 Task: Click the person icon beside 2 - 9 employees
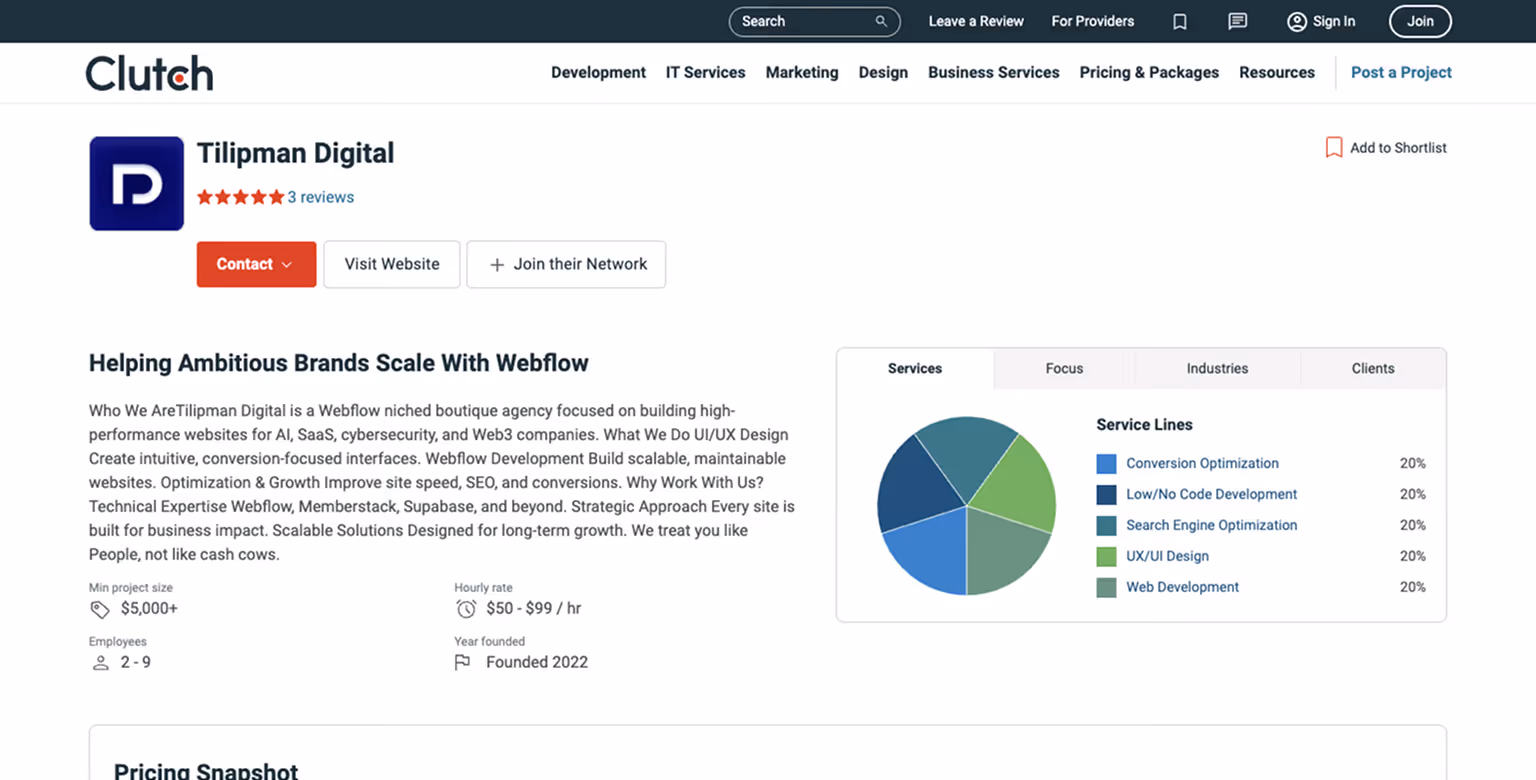click(100, 662)
